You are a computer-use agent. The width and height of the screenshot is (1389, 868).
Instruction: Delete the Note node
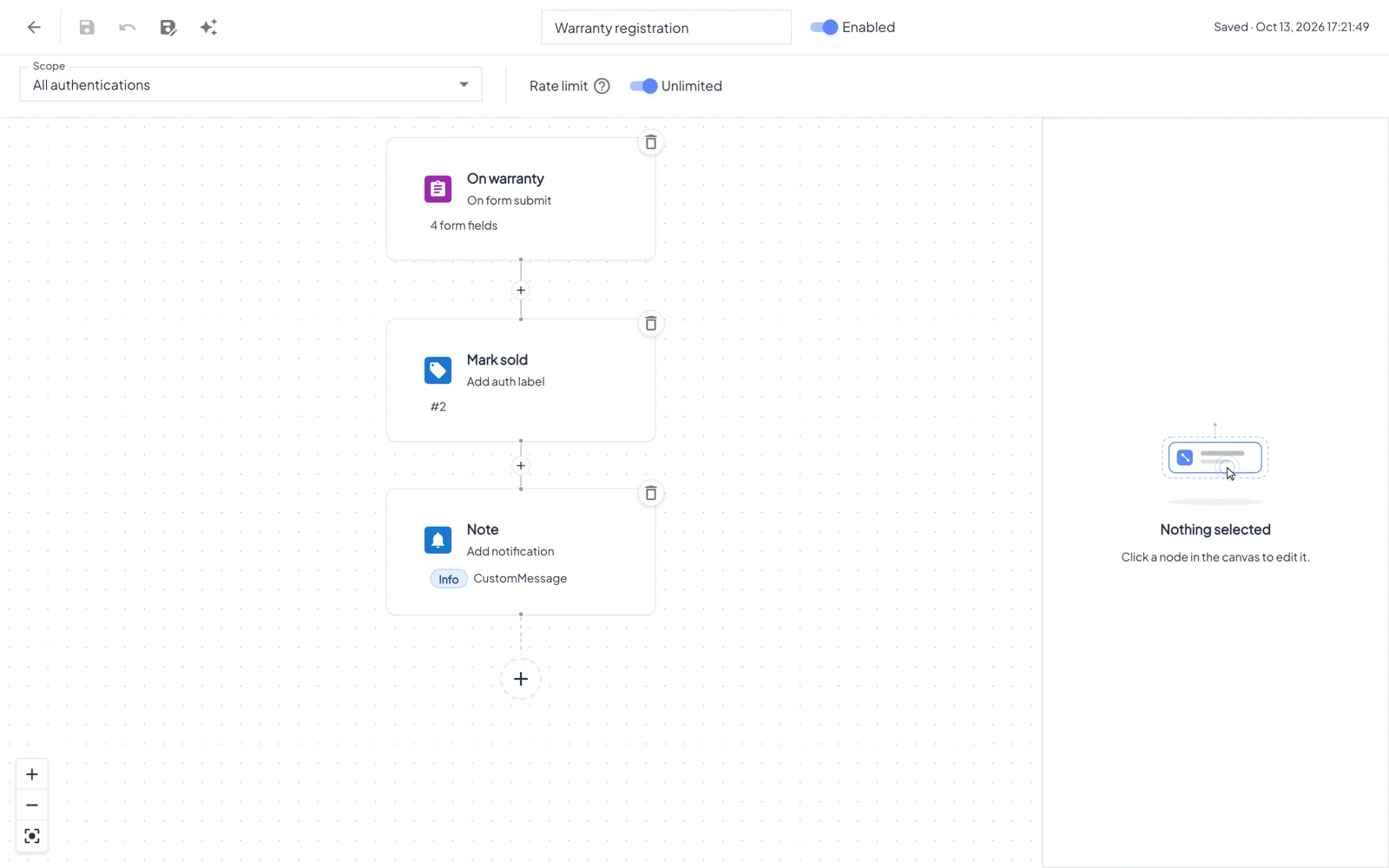[651, 493]
